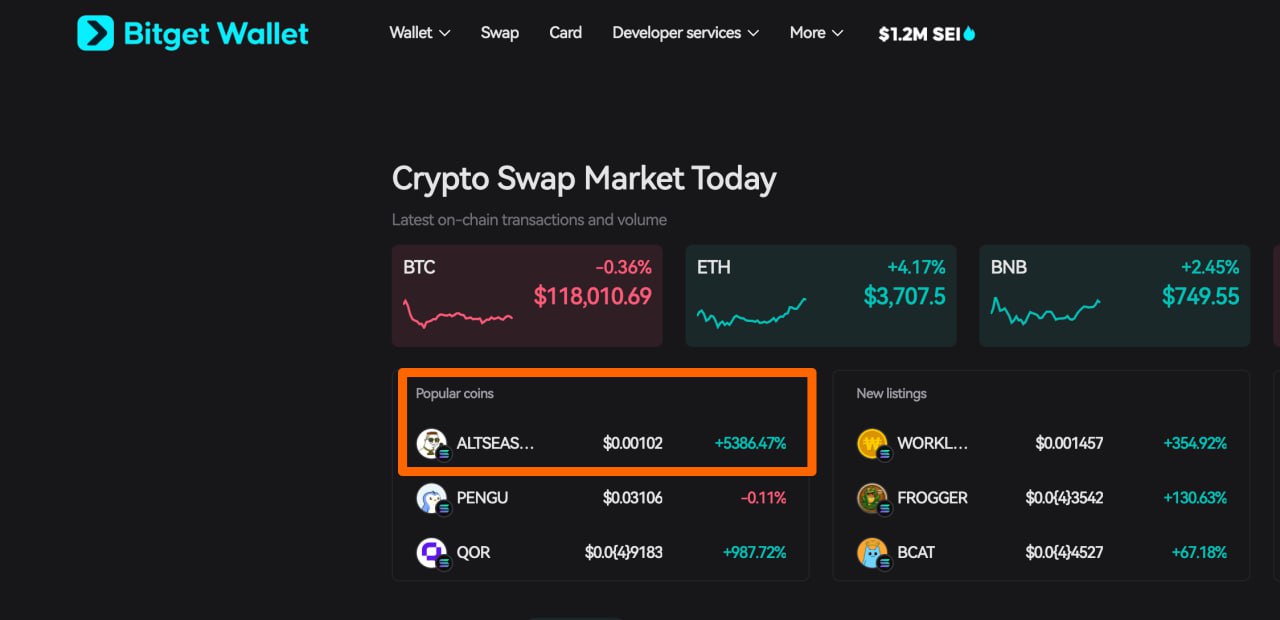Open the BNB price card
The image size is (1280, 620).
1114,296
